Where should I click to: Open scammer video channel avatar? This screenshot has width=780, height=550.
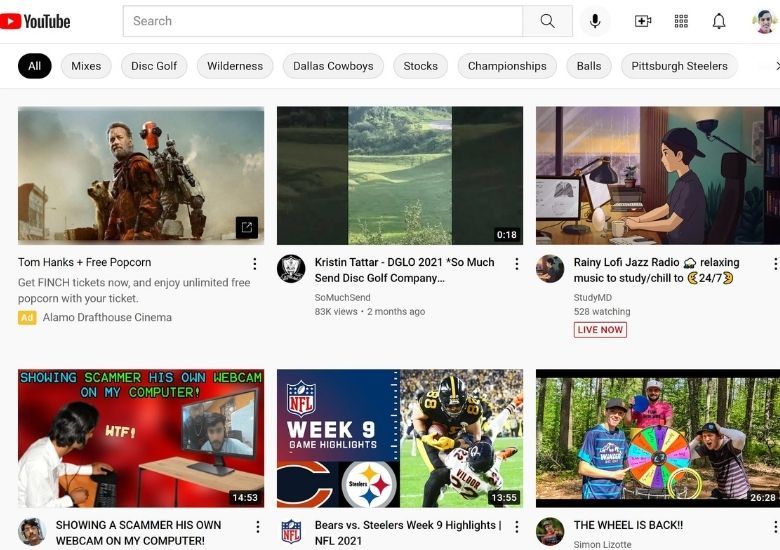click(32, 532)
